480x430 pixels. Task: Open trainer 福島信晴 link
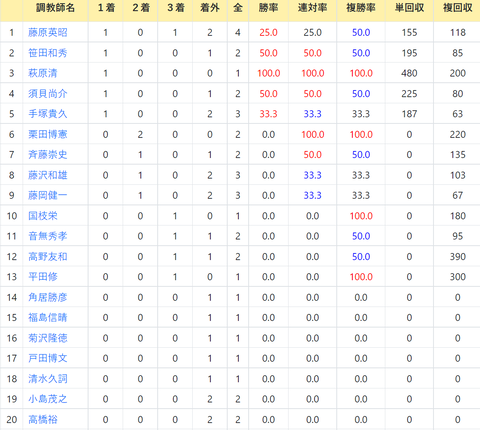(48, 317)
